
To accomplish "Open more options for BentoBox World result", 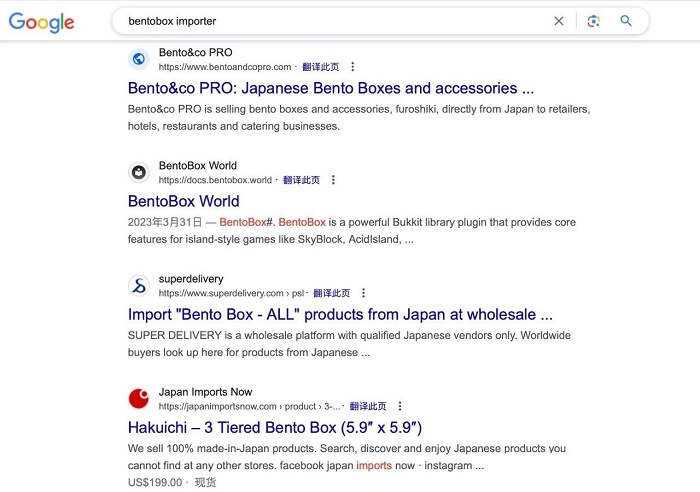I will click(333, 180).
